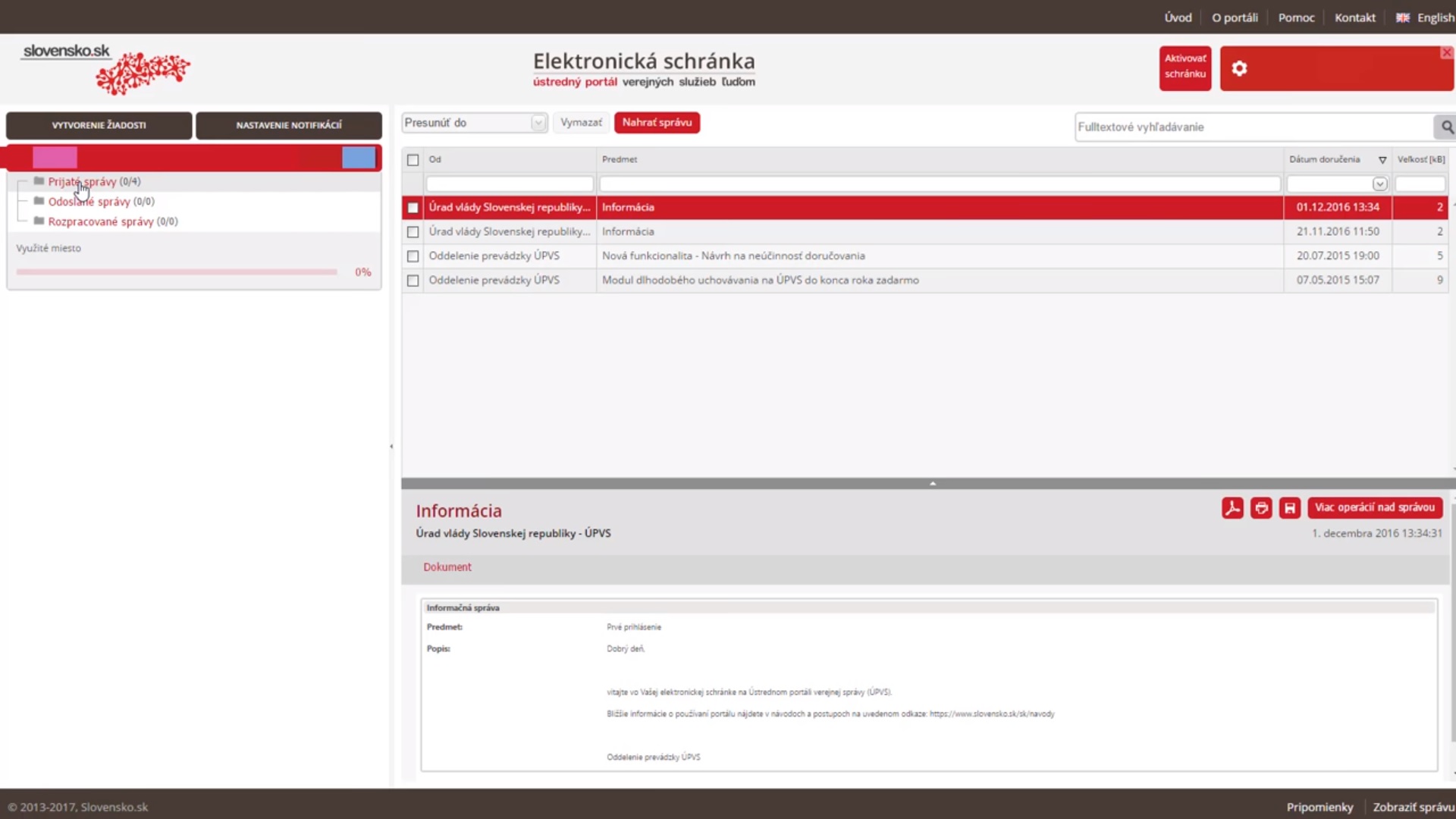The image size is (1456, 819).
Task: Click the message preview vertical scrollbar
Action: tap(1452, 622)
